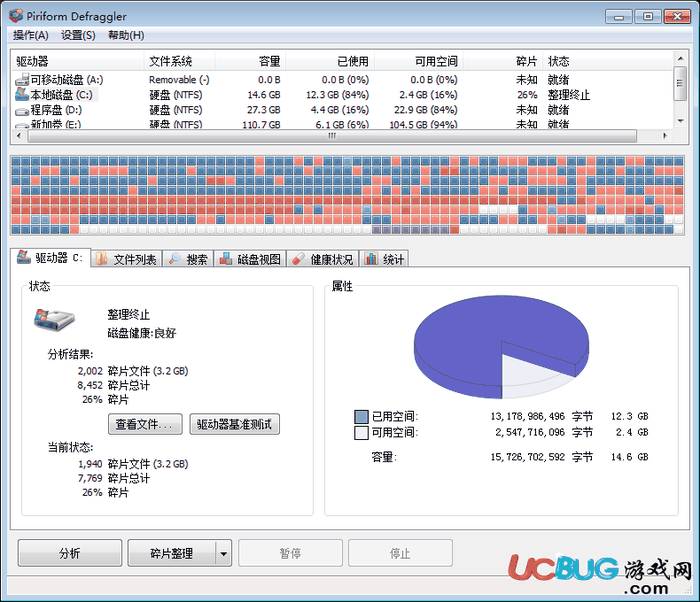This screenshot has height=602, width=700.
Task: Click the large drive icon in 状态 panel
Action: [54, 319]
